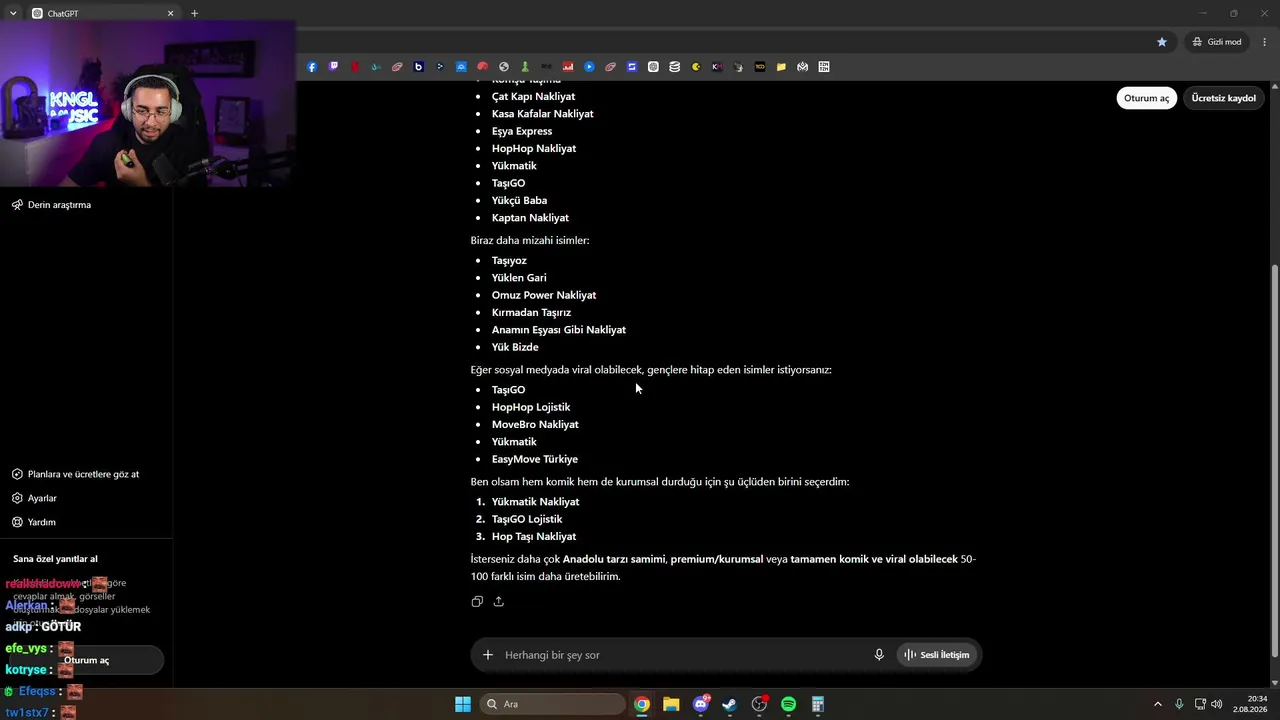Open the taskbar clock and date
Image resolution: width=1280 pixels, height=720 pixels.
(1250, 704)
